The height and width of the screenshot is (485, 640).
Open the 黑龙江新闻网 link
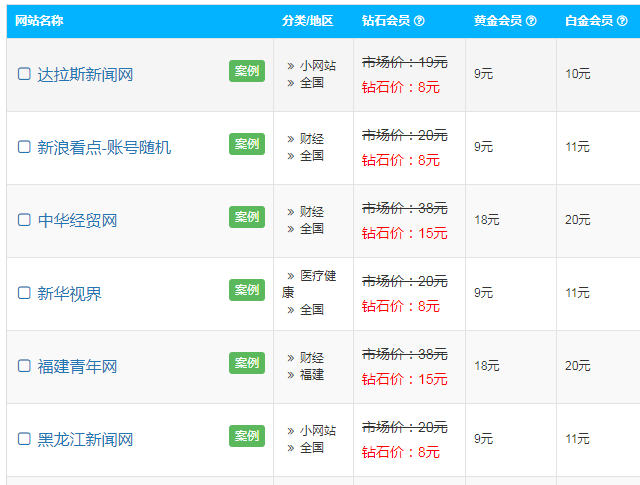point(85,440)
